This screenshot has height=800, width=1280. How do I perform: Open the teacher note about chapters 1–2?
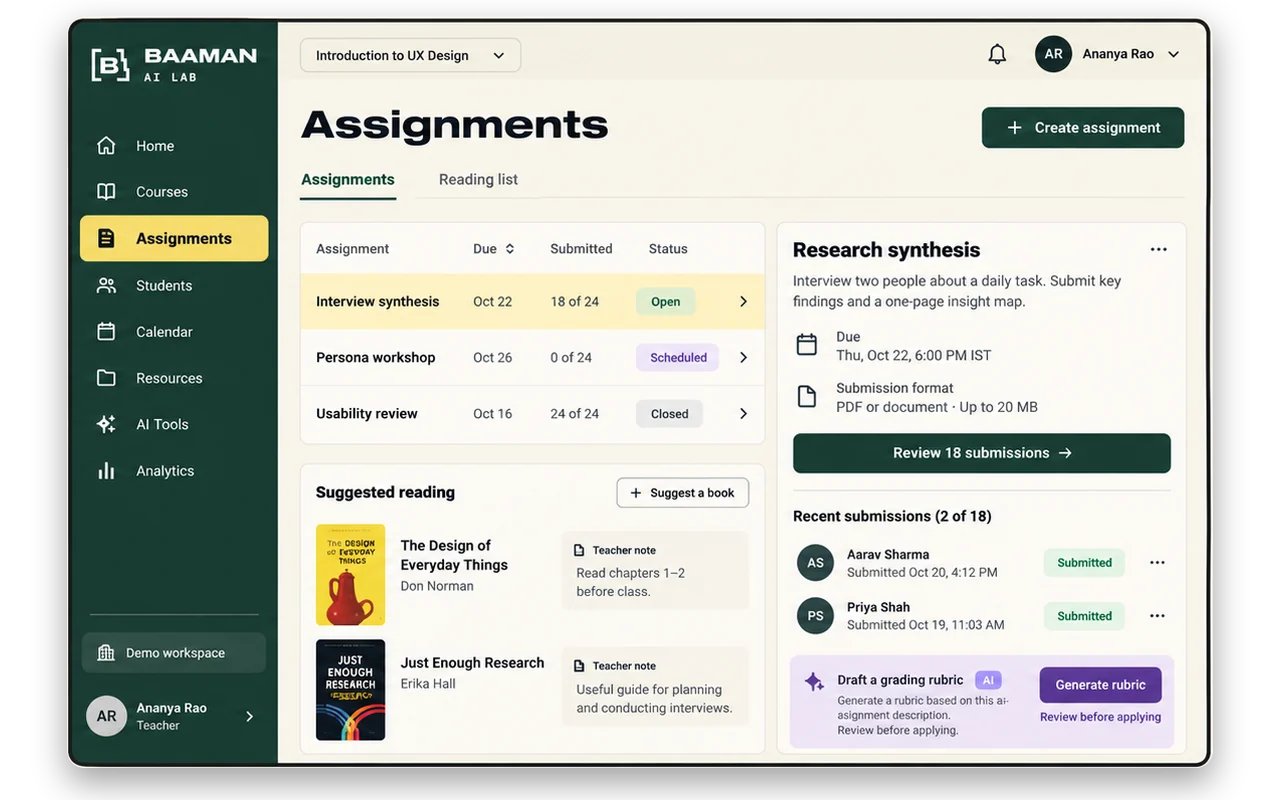655,571
